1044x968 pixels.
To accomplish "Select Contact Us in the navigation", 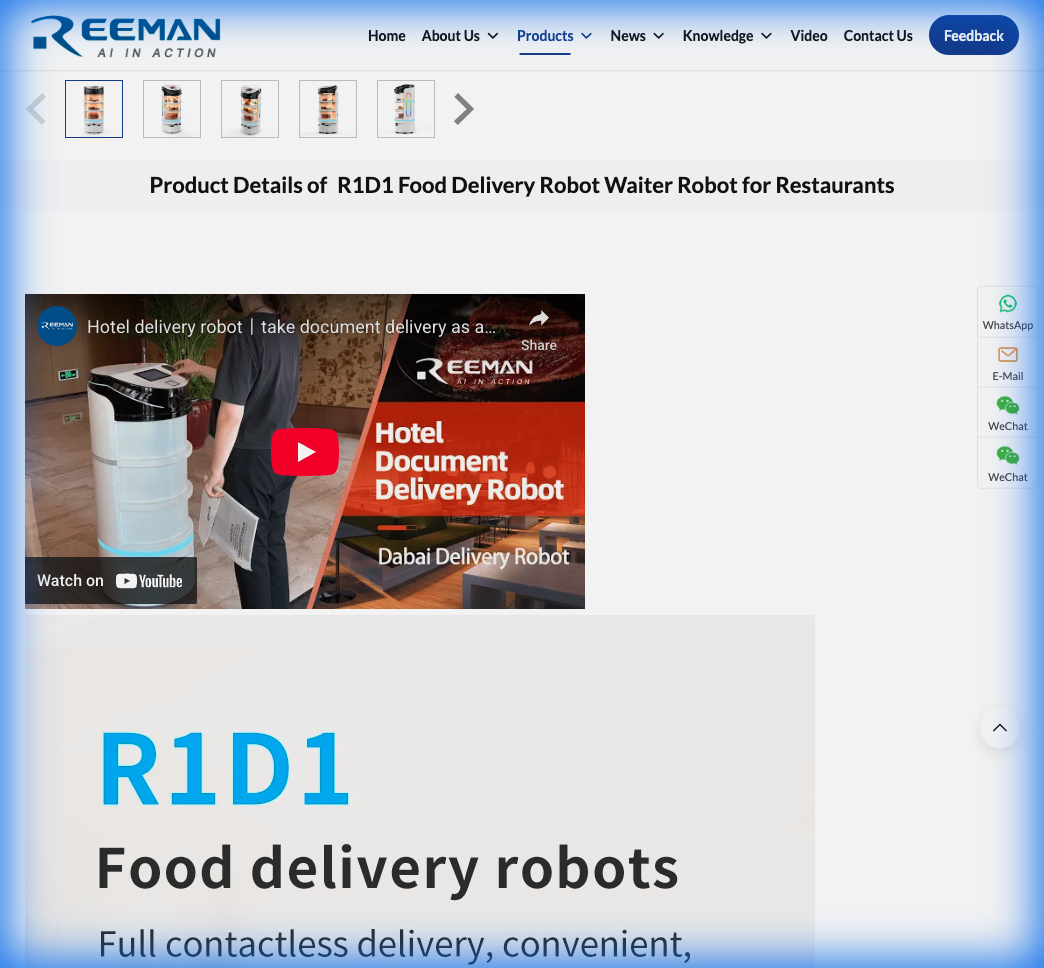I will [878, 35].
